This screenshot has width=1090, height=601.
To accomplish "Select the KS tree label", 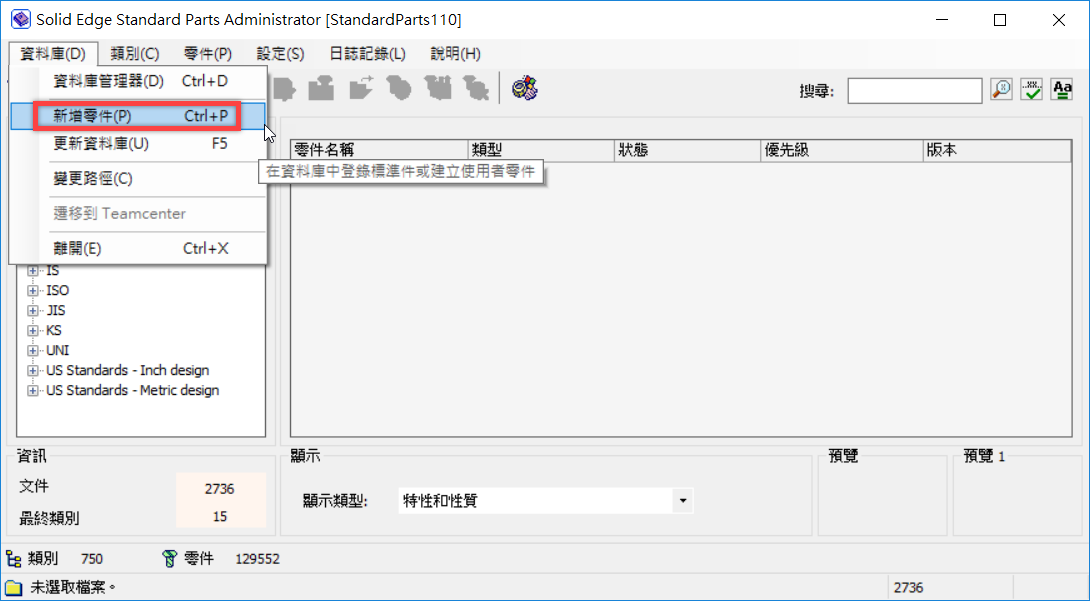I will 54,331.
